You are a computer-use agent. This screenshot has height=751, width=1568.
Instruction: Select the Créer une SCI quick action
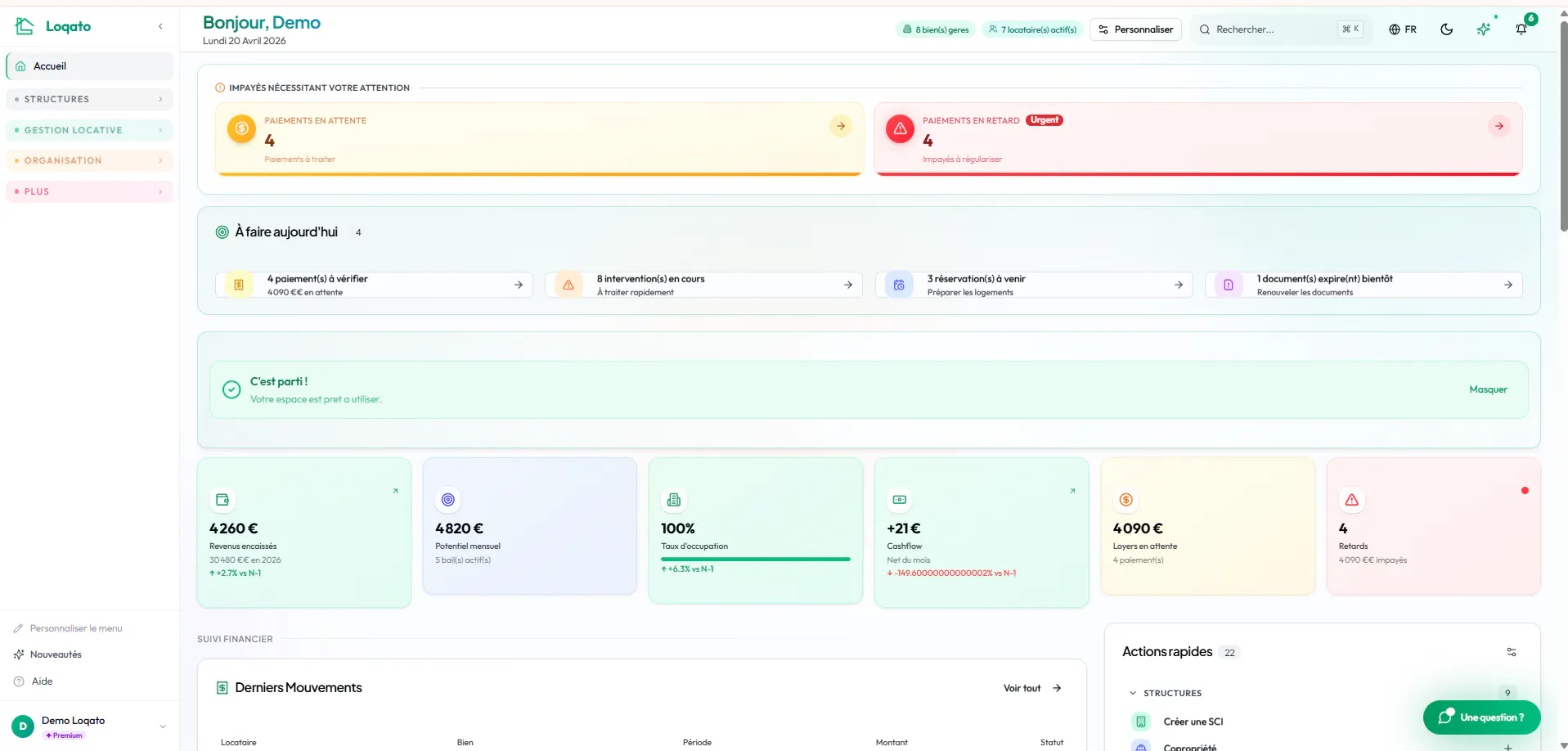[1193, 722]
